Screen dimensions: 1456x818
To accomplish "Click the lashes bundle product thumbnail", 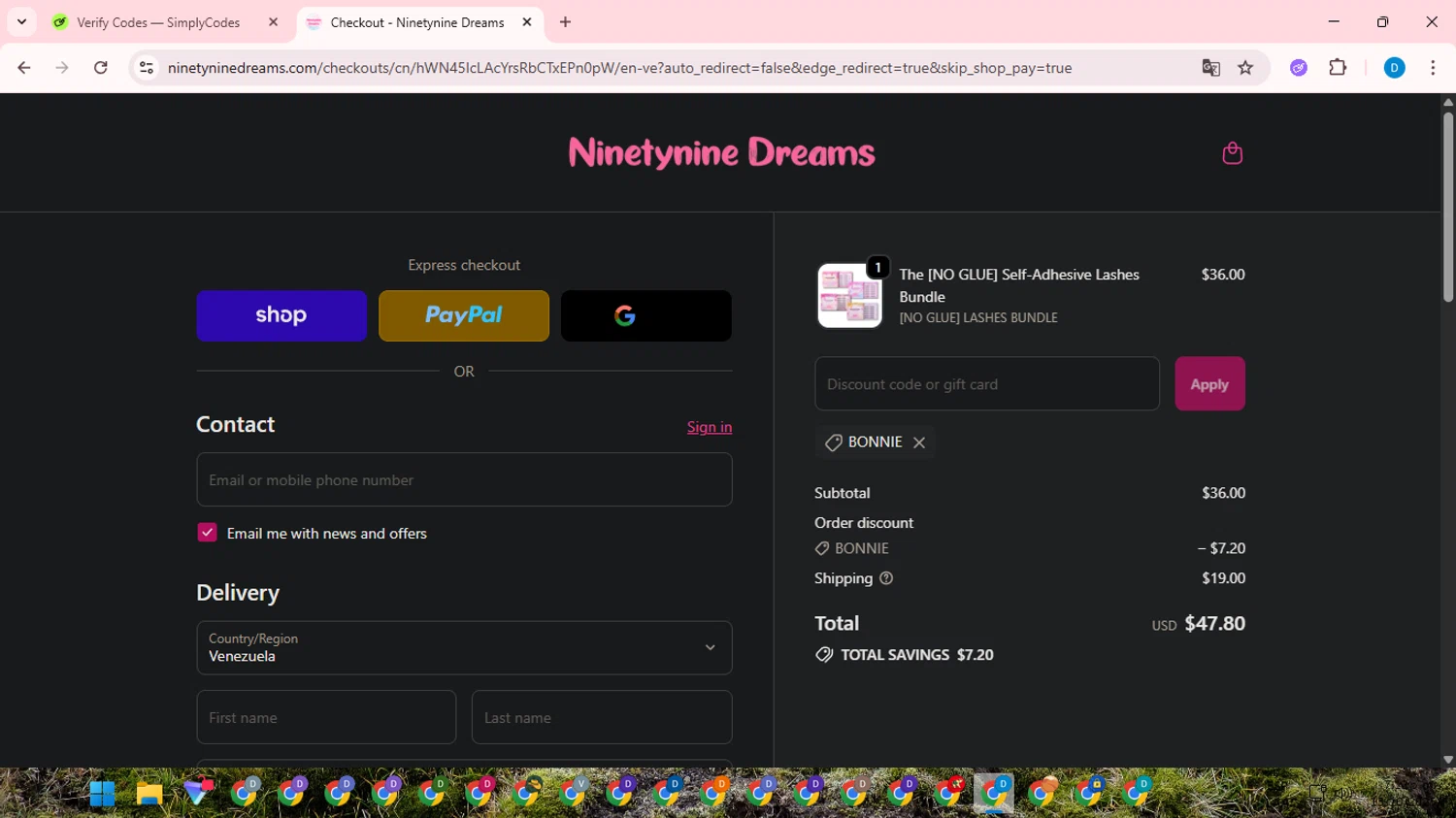I will click(849, 296).
